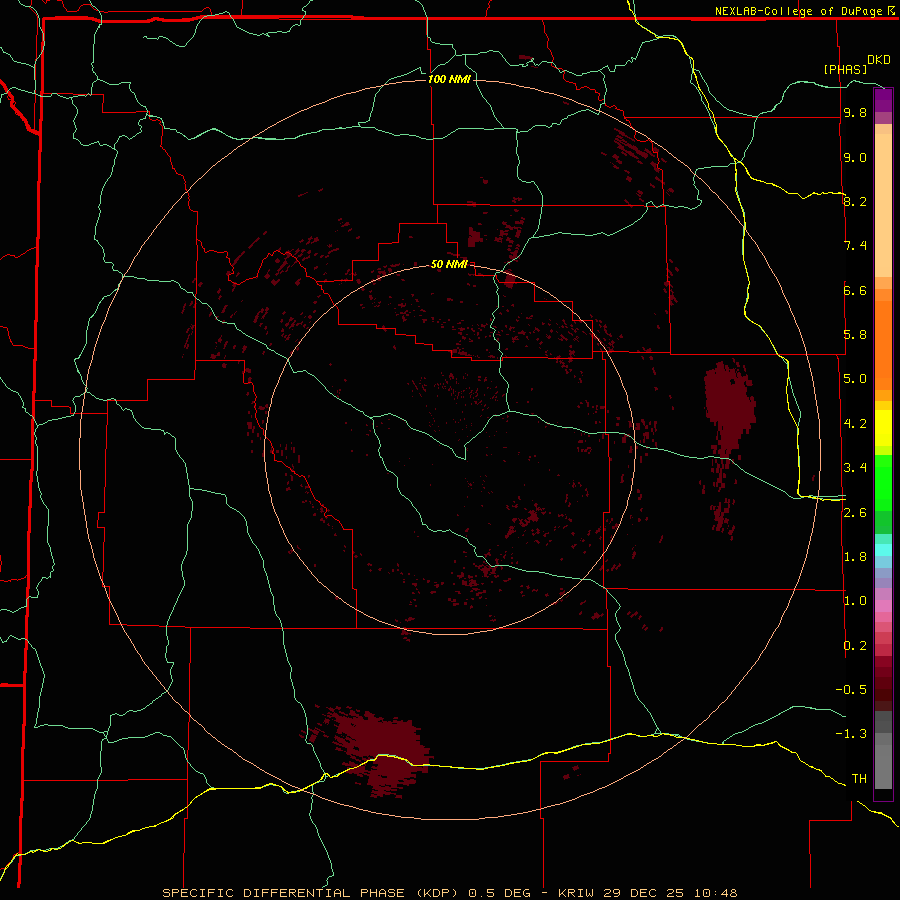Click the 0.5 DEG elevation text
Viewport: 900px width, 900px height.
pyautogui.click(x=502, y=893)
